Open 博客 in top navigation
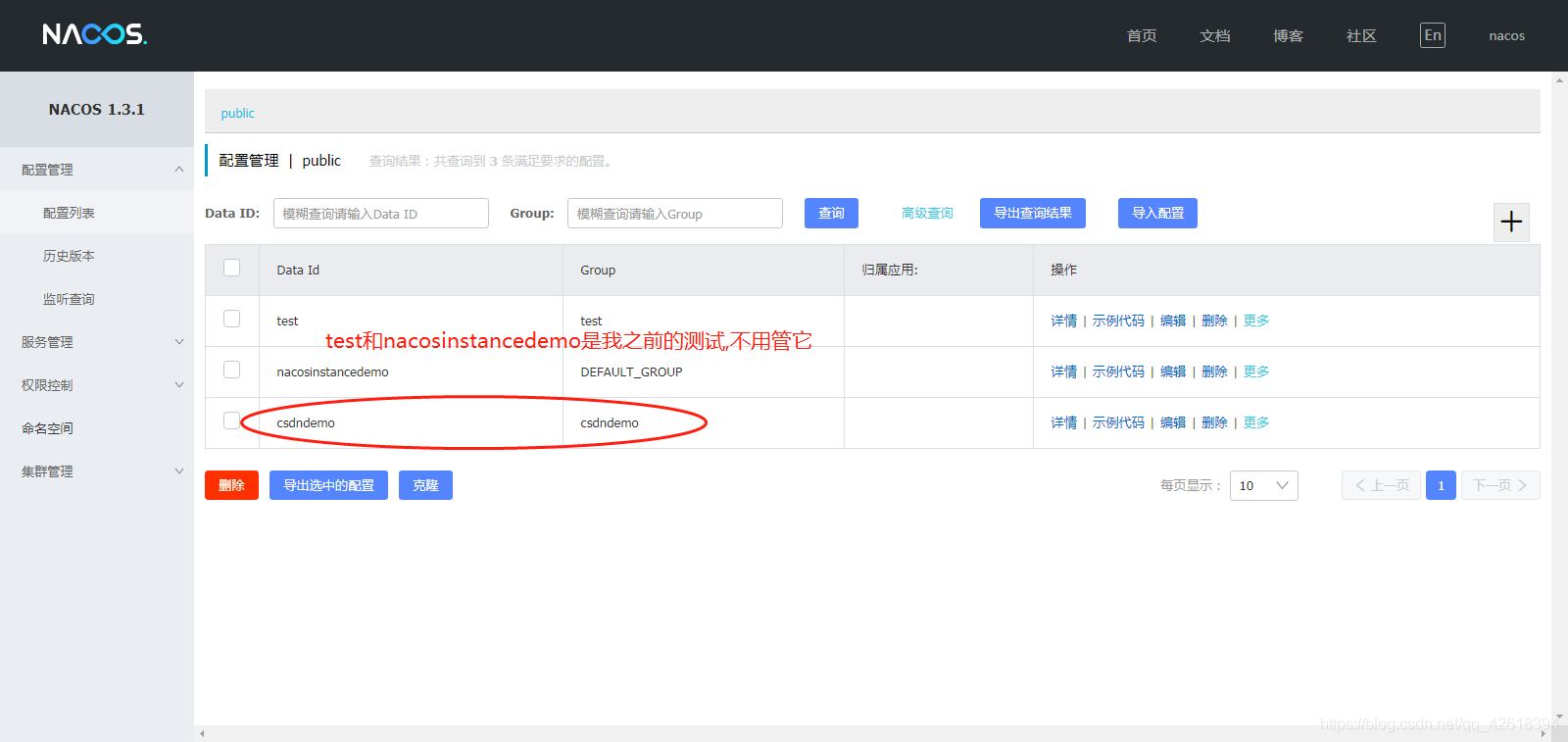Screen dimensions: 1568x742 pos(1288,35)
